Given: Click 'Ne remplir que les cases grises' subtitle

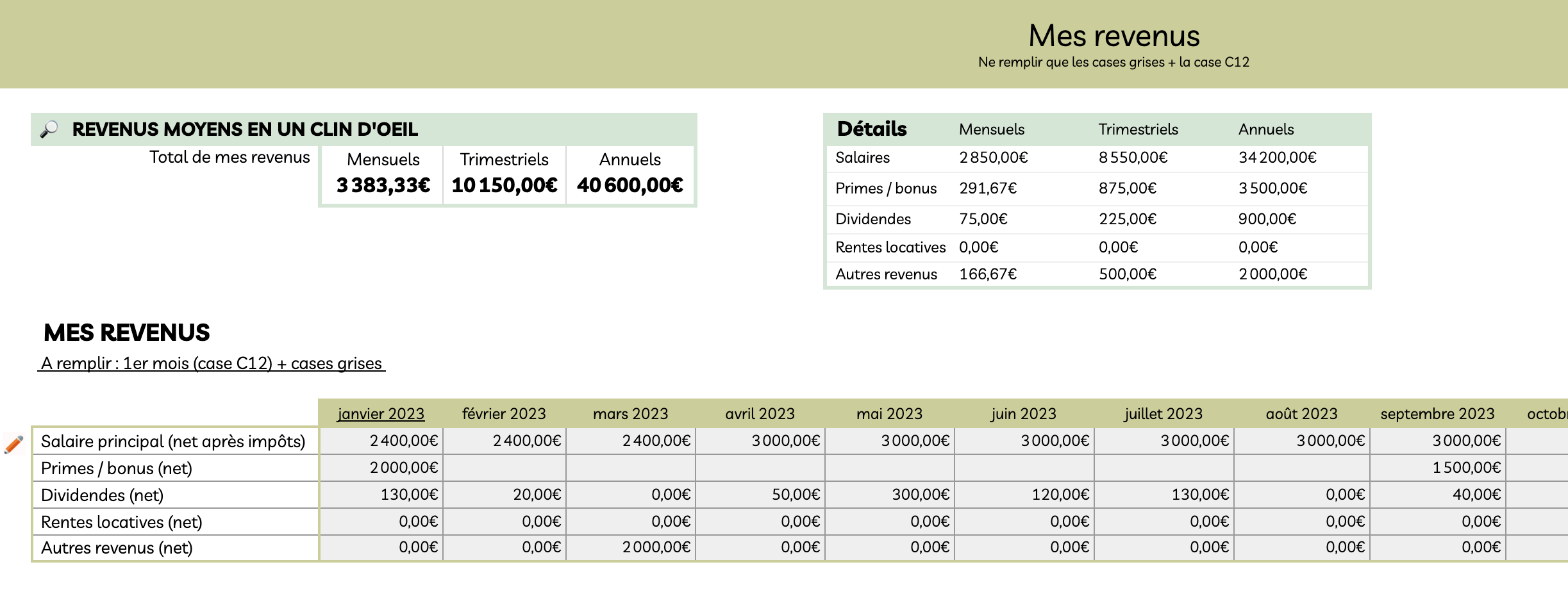Looking at the screenshot, I should [1113, 62].
